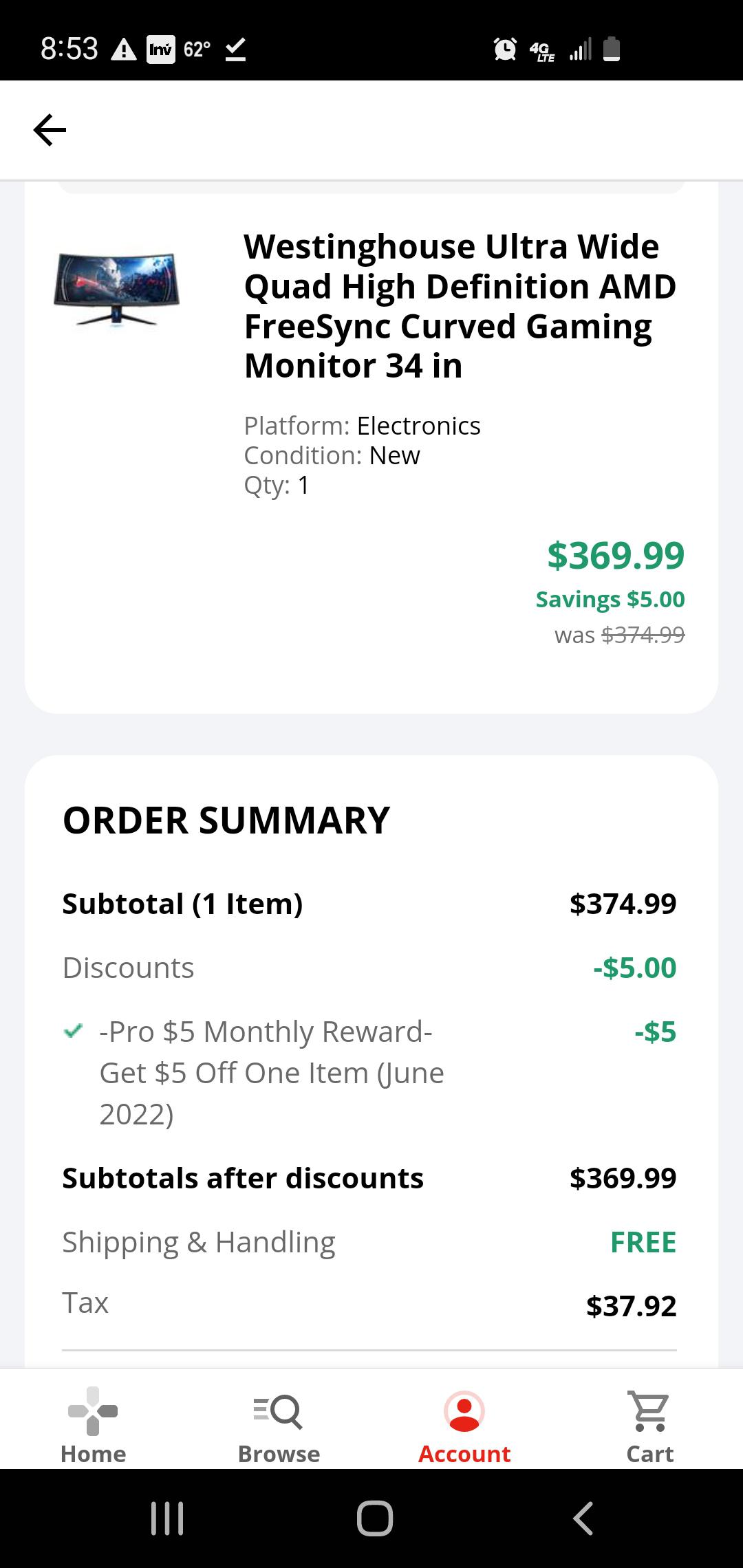This screenshot has width=743, height=1568.
Task: Tap the Discounts row label
Action: click(129, 968)
